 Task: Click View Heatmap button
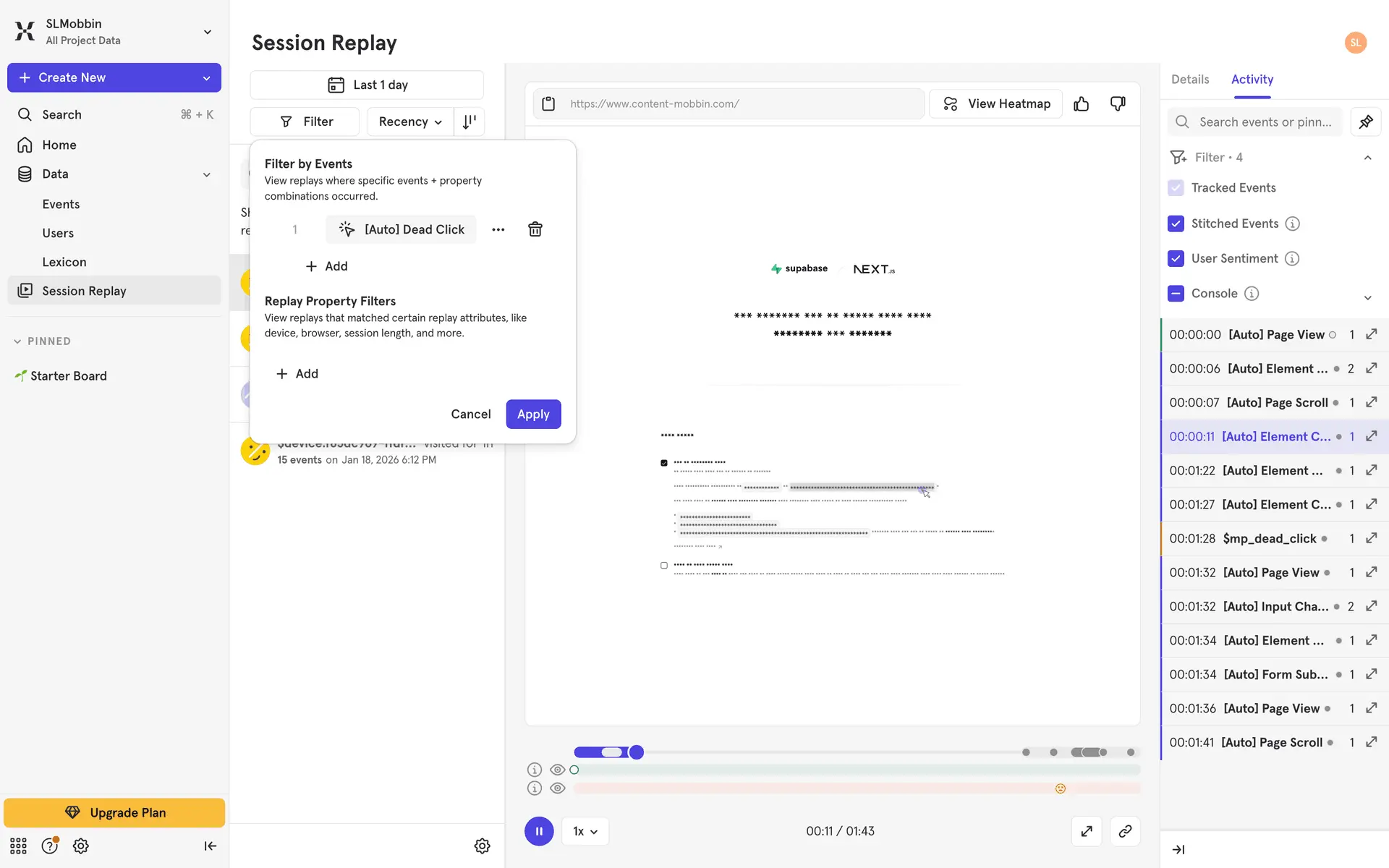point(995,104)
